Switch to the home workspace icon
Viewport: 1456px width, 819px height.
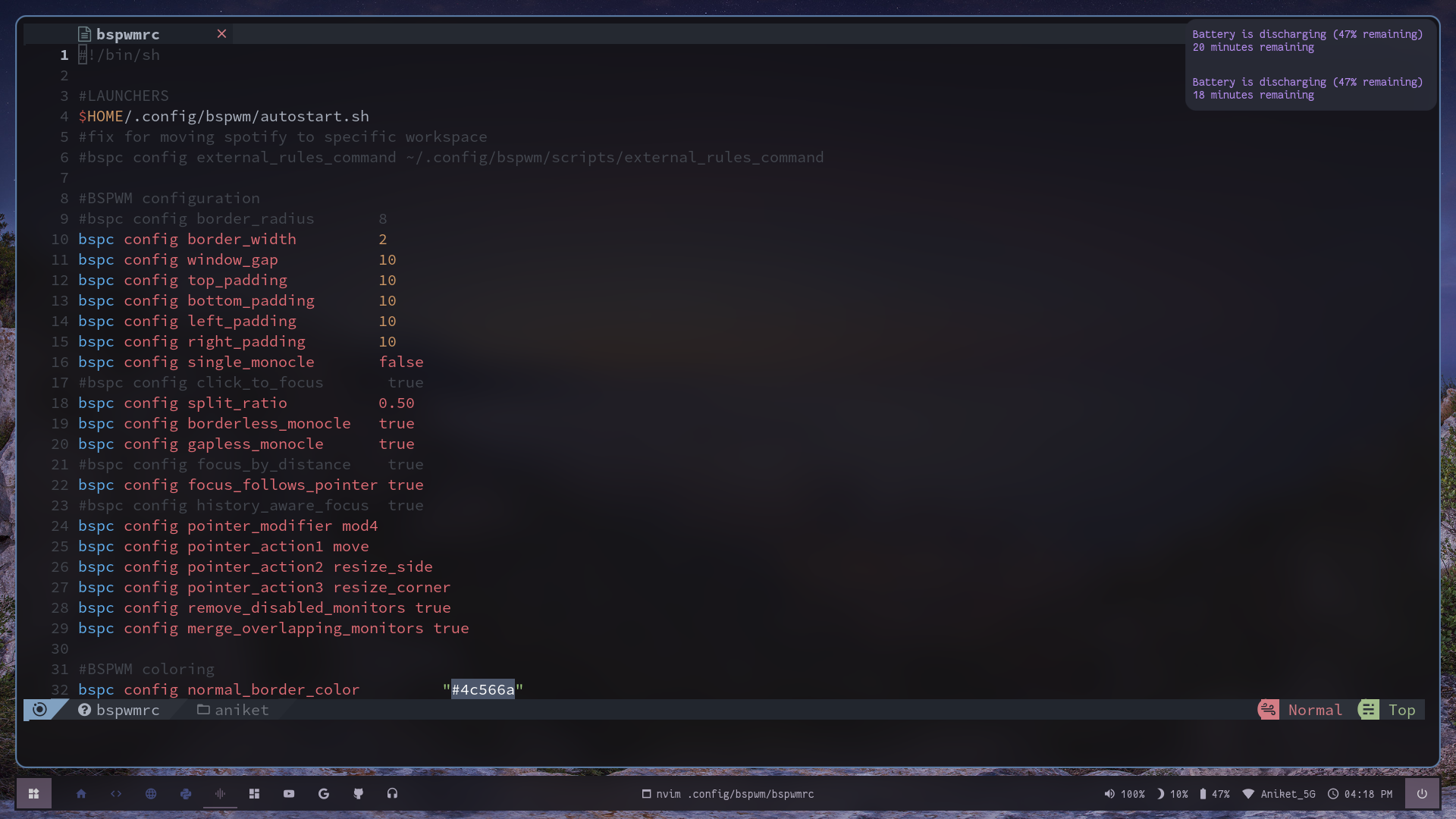81,794
